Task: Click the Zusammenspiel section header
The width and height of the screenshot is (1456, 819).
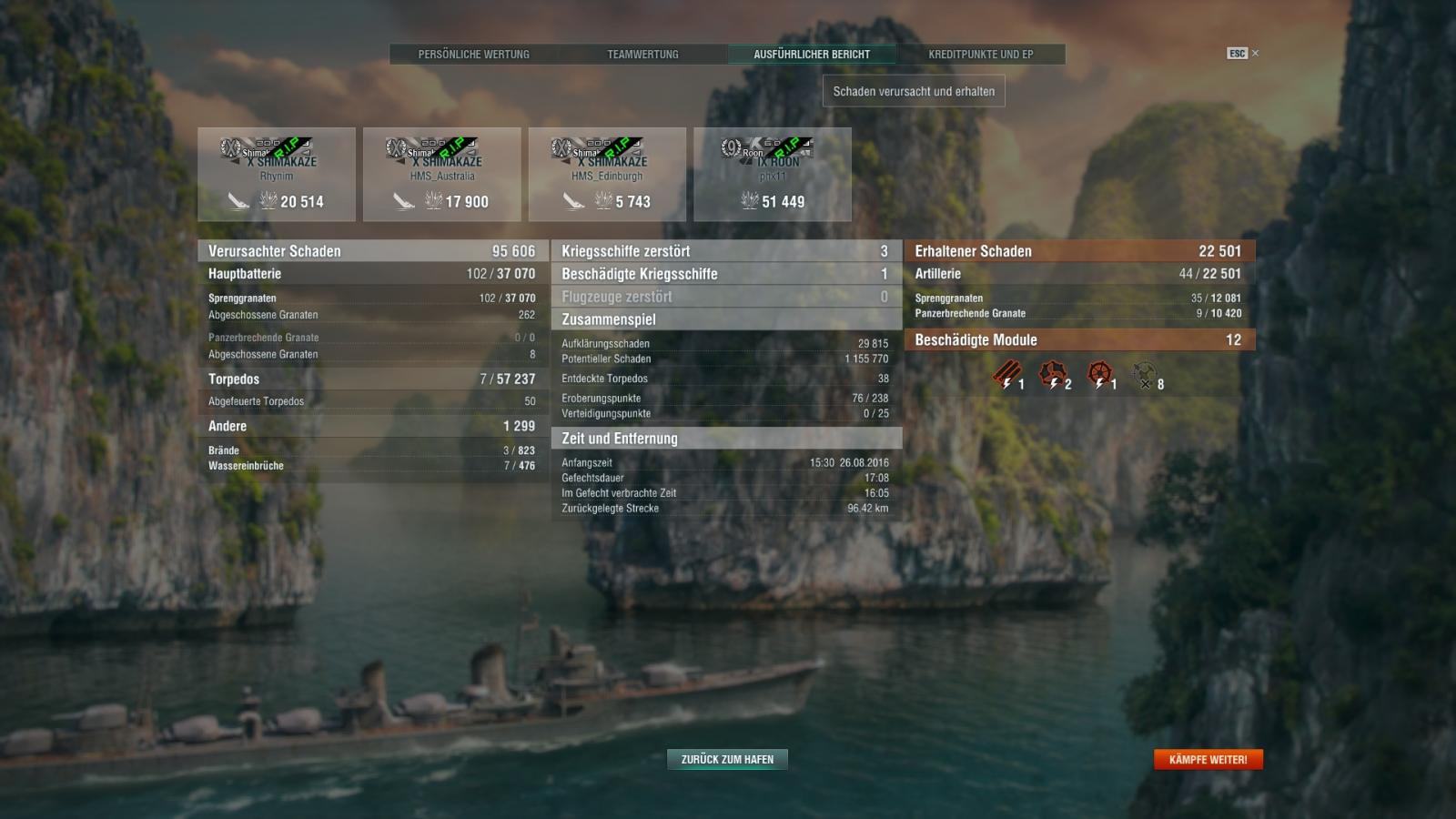Action: 726,319
